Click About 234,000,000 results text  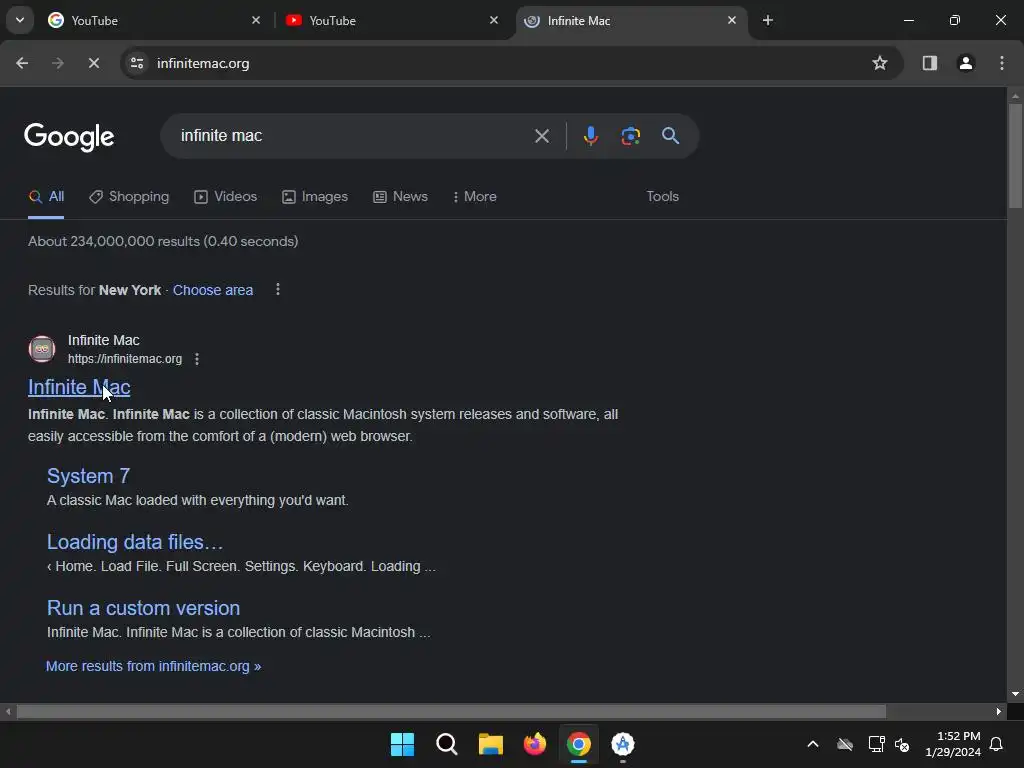click(163, 242)
